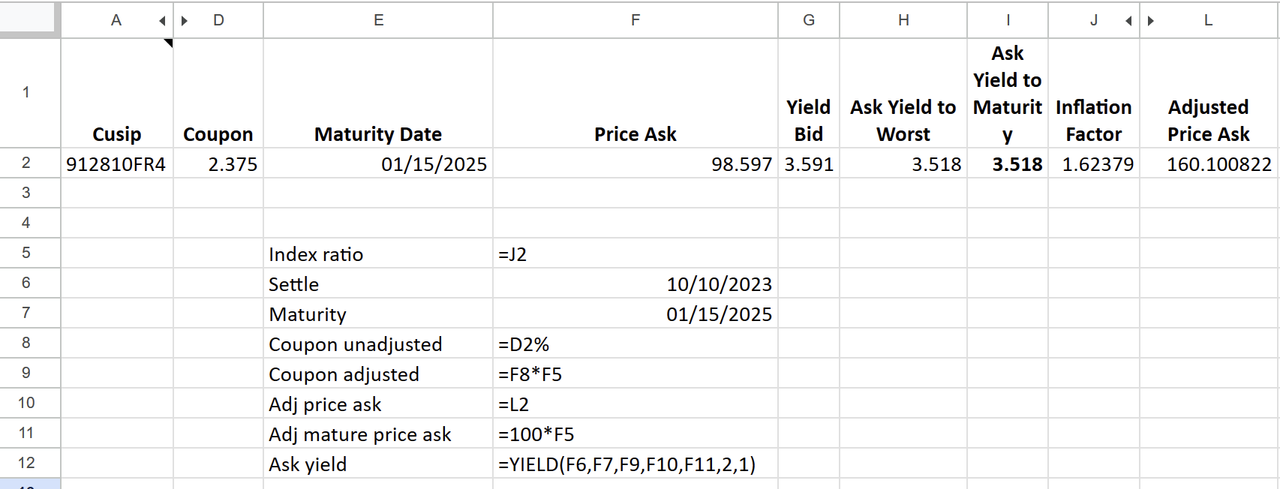Click the Yield Bid value 3.591
1280x489 pixels.
808,164
